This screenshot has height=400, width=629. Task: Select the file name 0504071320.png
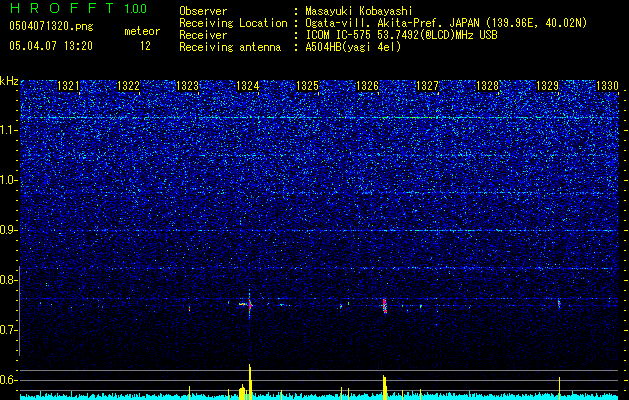(51, 26)
